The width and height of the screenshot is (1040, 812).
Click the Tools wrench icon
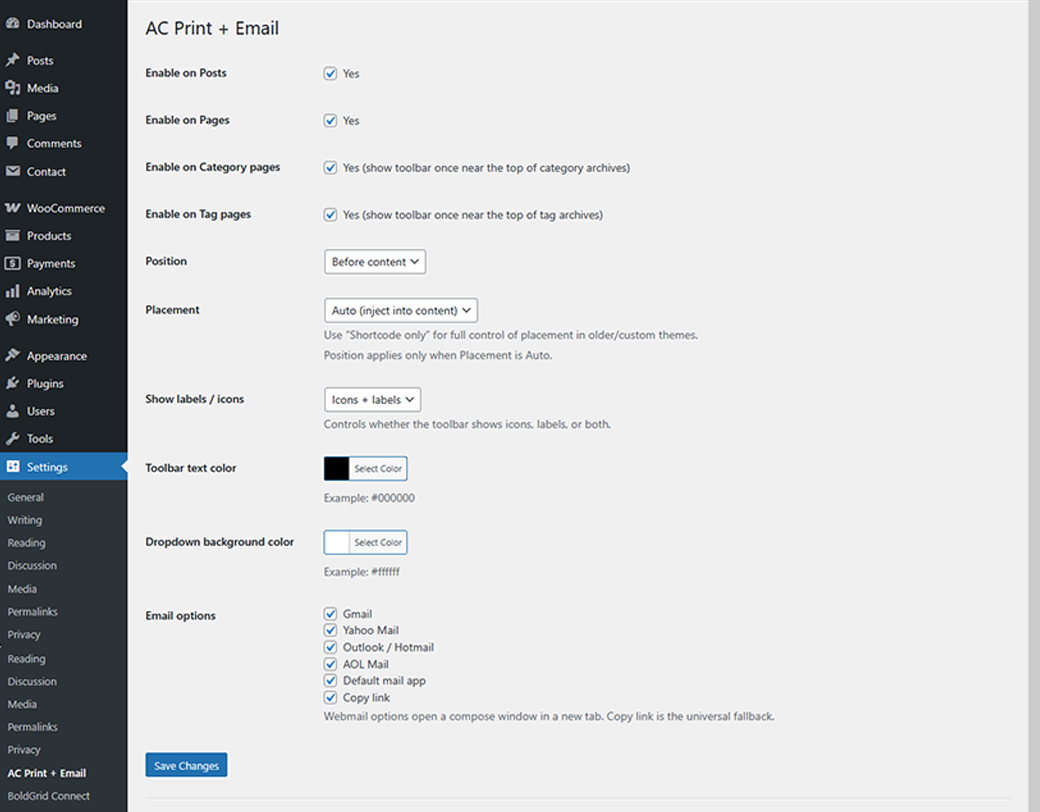tap(13, 439)
